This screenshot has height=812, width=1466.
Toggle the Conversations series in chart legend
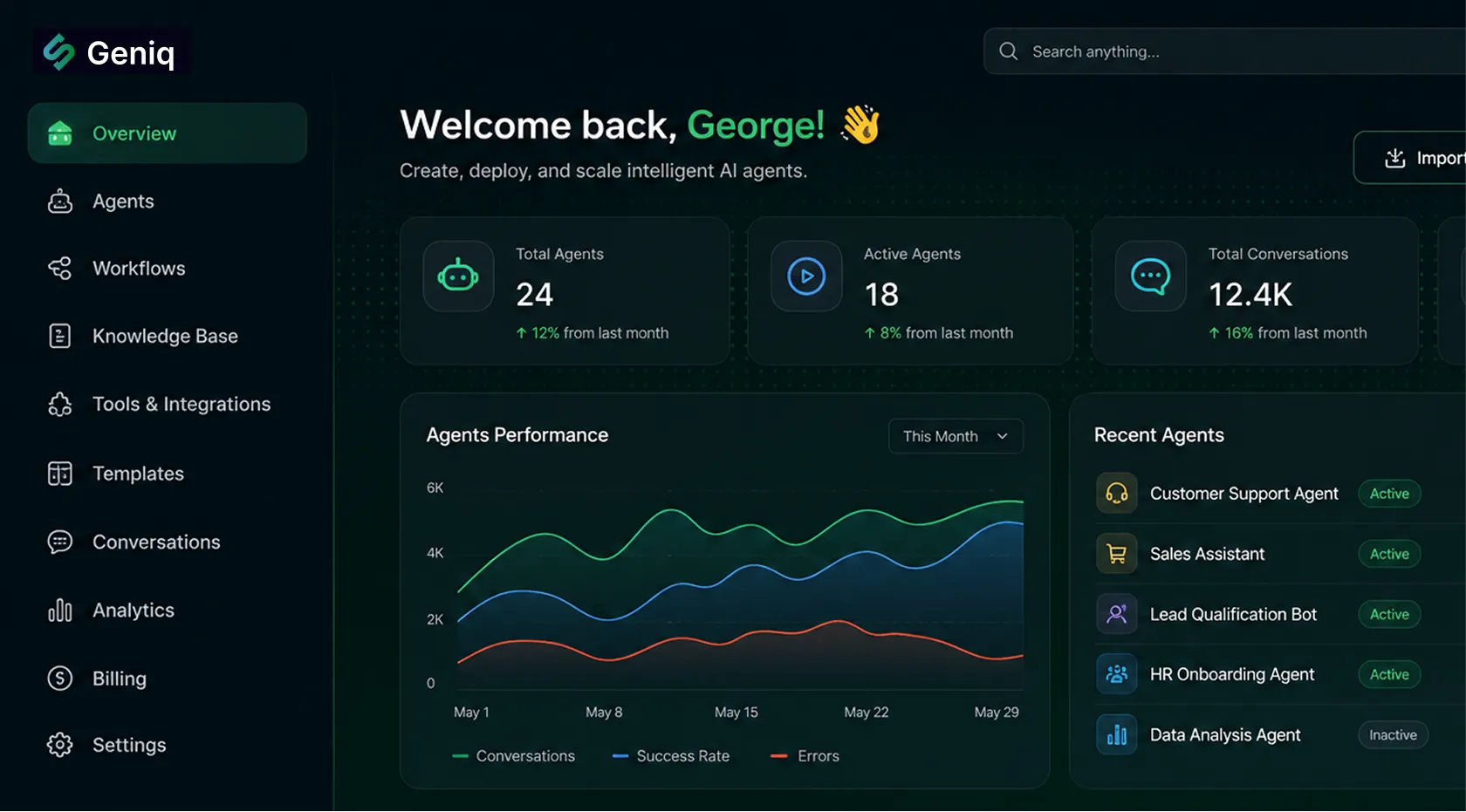[x=514, y=756]
